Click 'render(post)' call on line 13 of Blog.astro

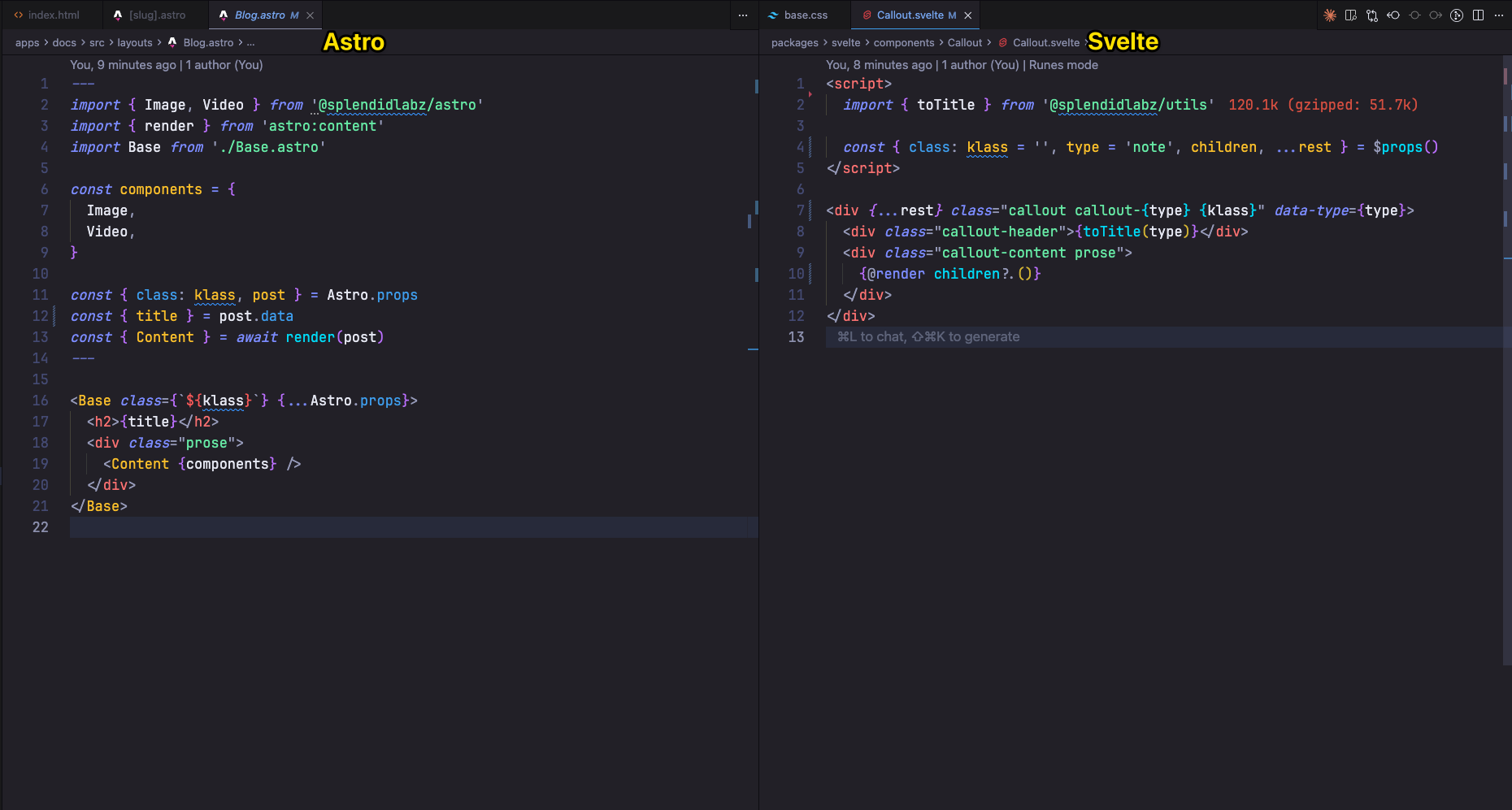[x=334, y=337]
